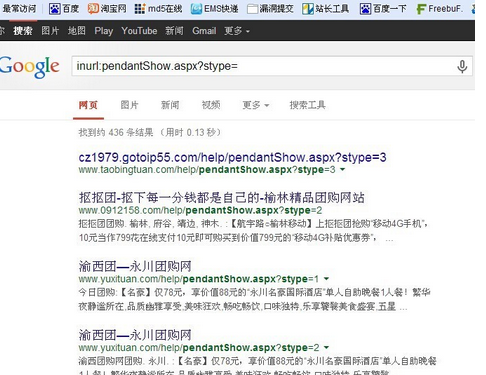Open the 百度一下 bookmark icon

pos(365,9)
